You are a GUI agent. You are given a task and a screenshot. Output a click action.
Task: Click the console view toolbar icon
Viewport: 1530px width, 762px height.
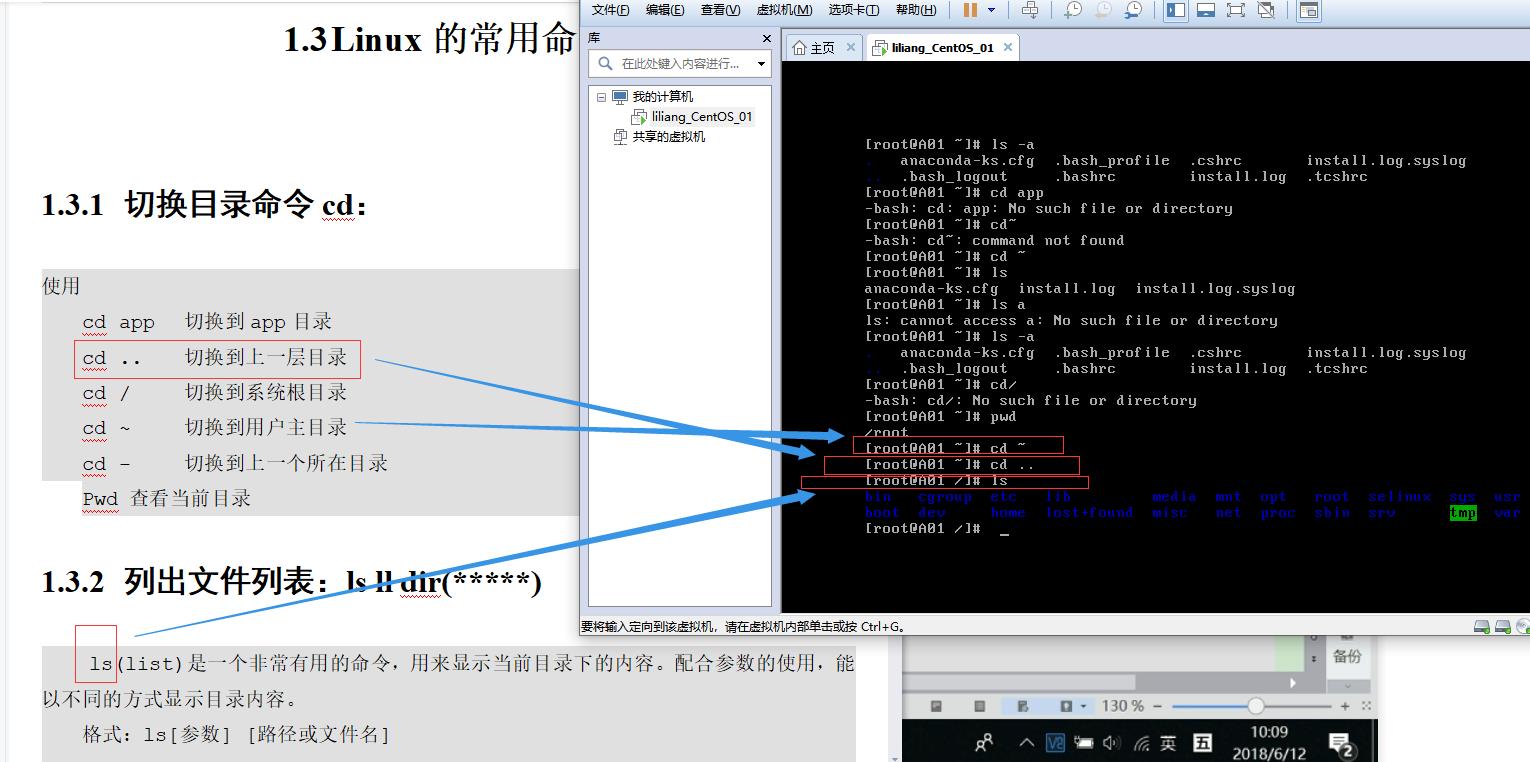pyautogui.click(x=1308, y=10)
